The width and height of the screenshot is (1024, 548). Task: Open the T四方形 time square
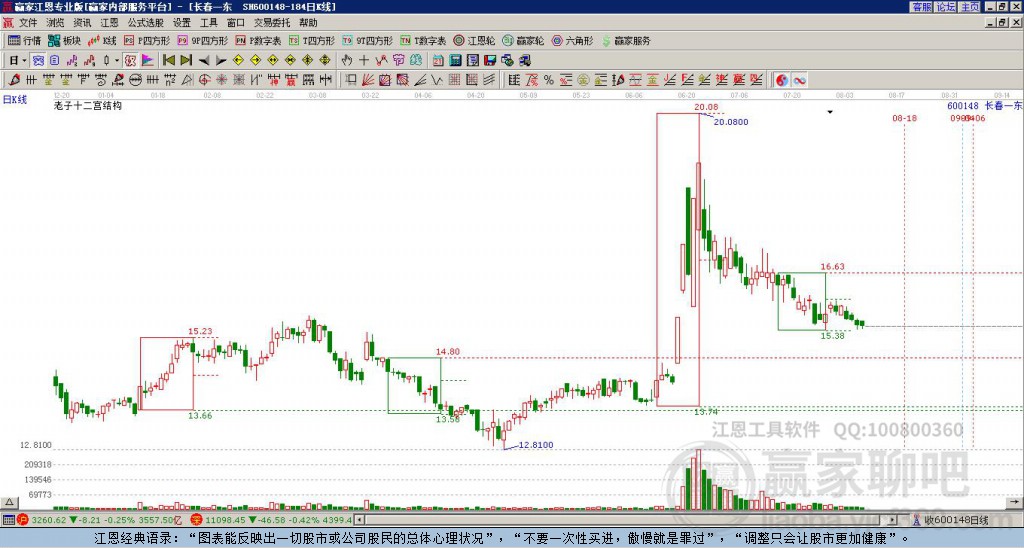[x=312, y=40]
